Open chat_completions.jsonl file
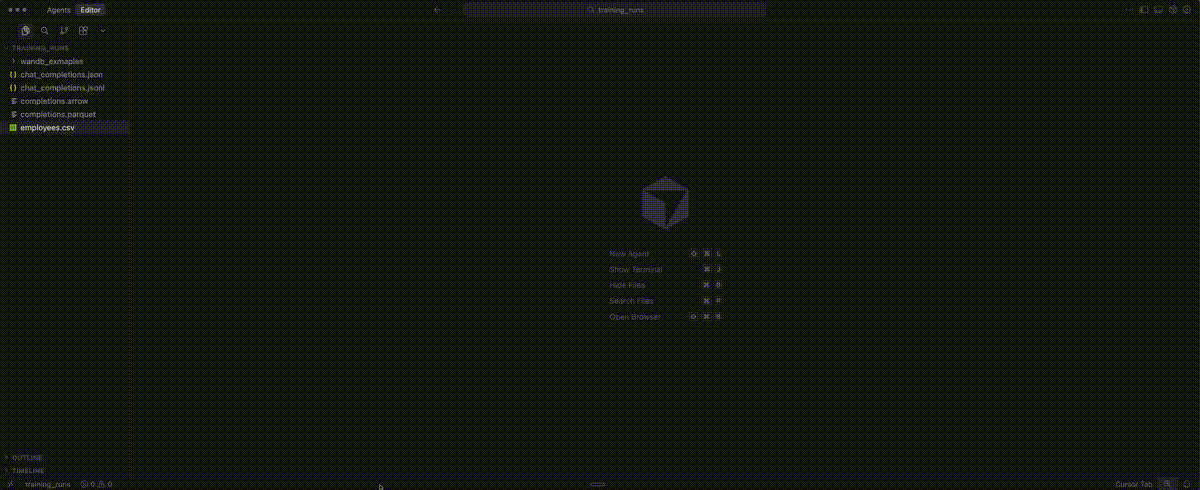The height and width of the screenshot is (490, 1200). pyautogui.click(x=65, y=88)
